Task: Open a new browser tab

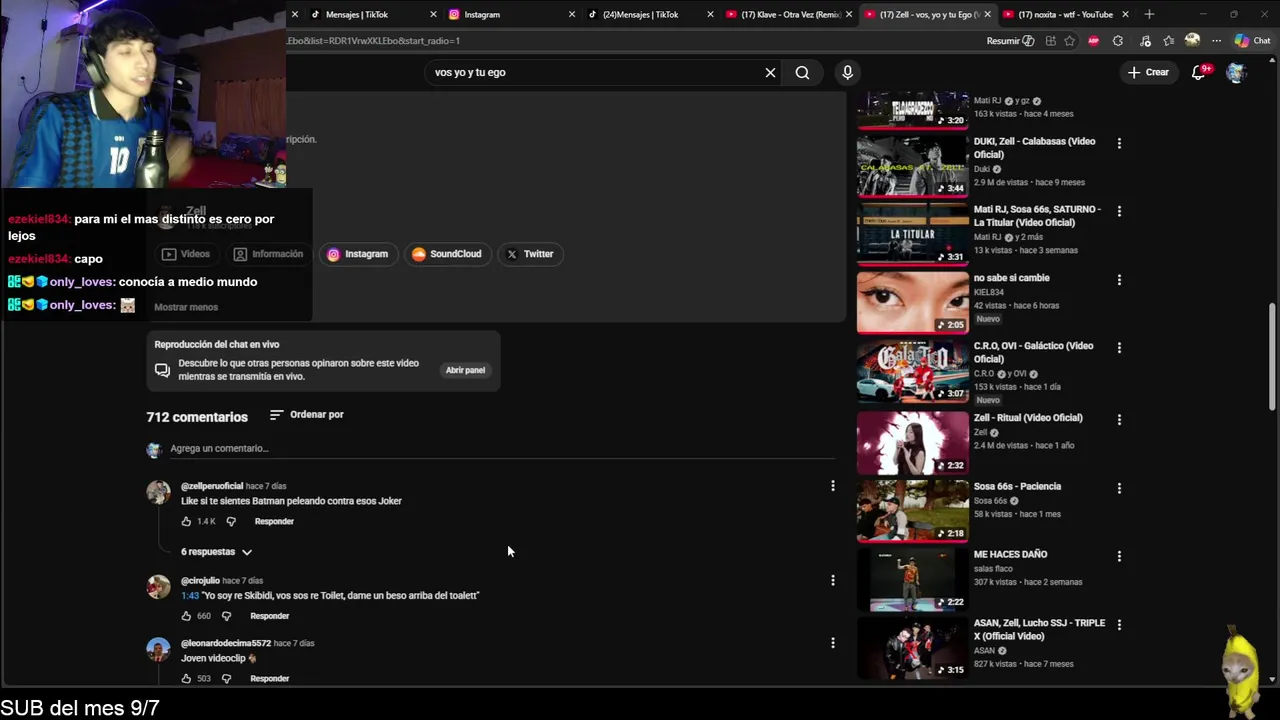Action: pos(1149,14)
